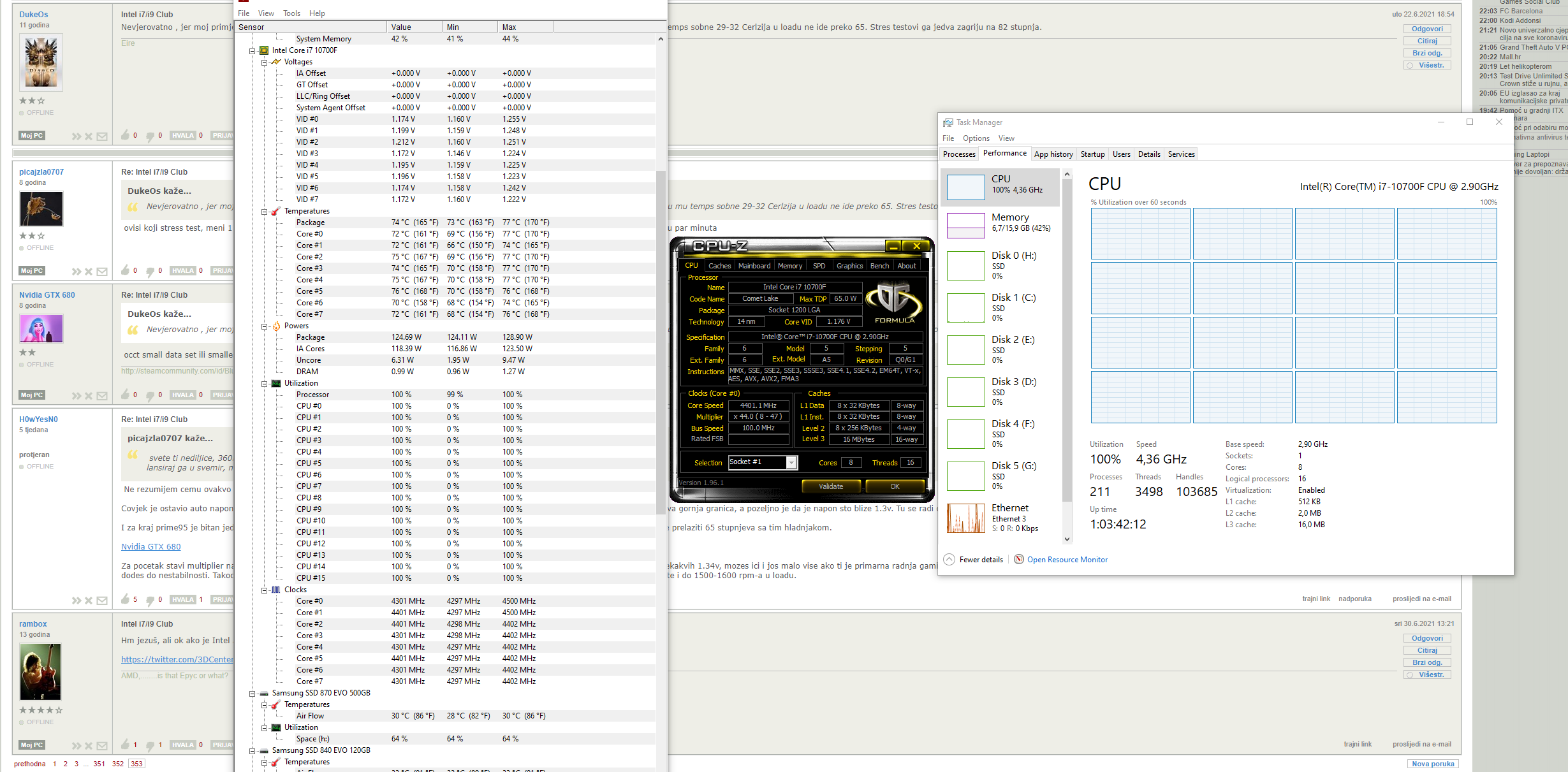Image resolution: width=1568 pixels, height=772 pixels.
Task: Click thumbs-up icon on DukeOs post
Action: coord(126,135)
